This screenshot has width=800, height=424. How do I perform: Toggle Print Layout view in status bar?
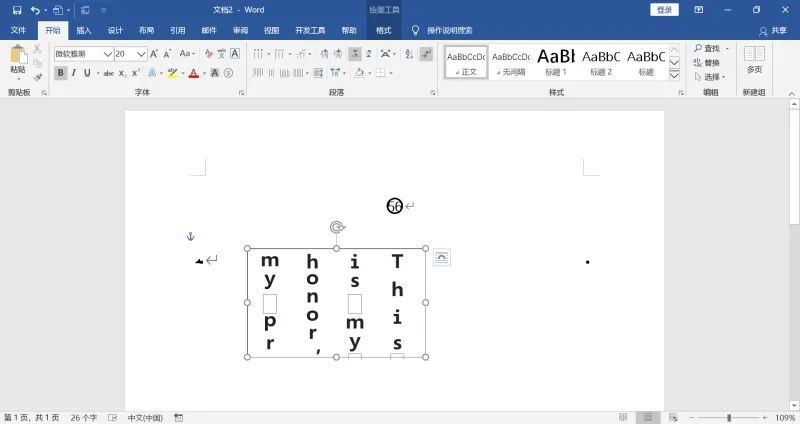coord(647,417)
